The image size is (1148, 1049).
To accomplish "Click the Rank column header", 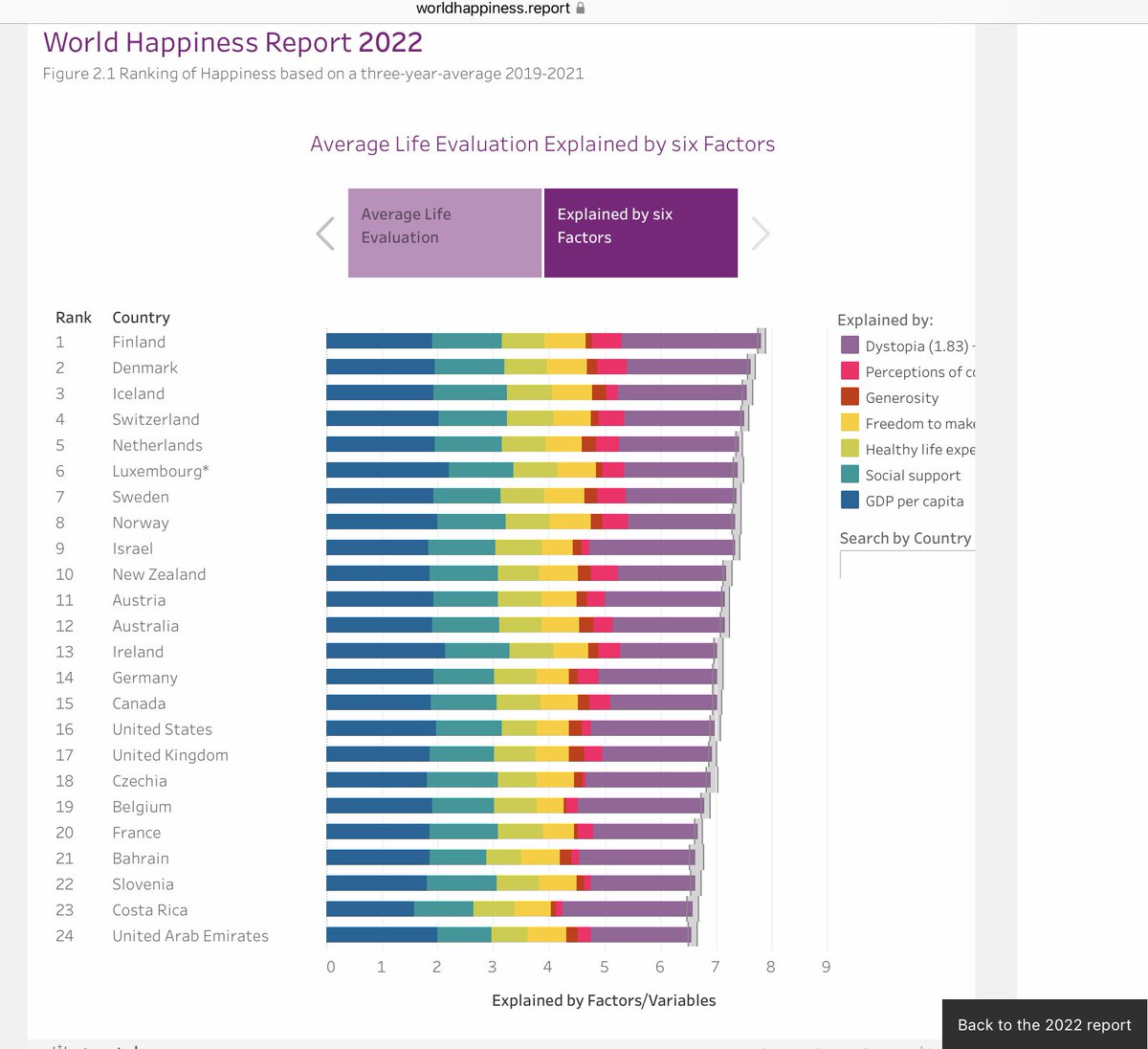I will tap(74, 318).
